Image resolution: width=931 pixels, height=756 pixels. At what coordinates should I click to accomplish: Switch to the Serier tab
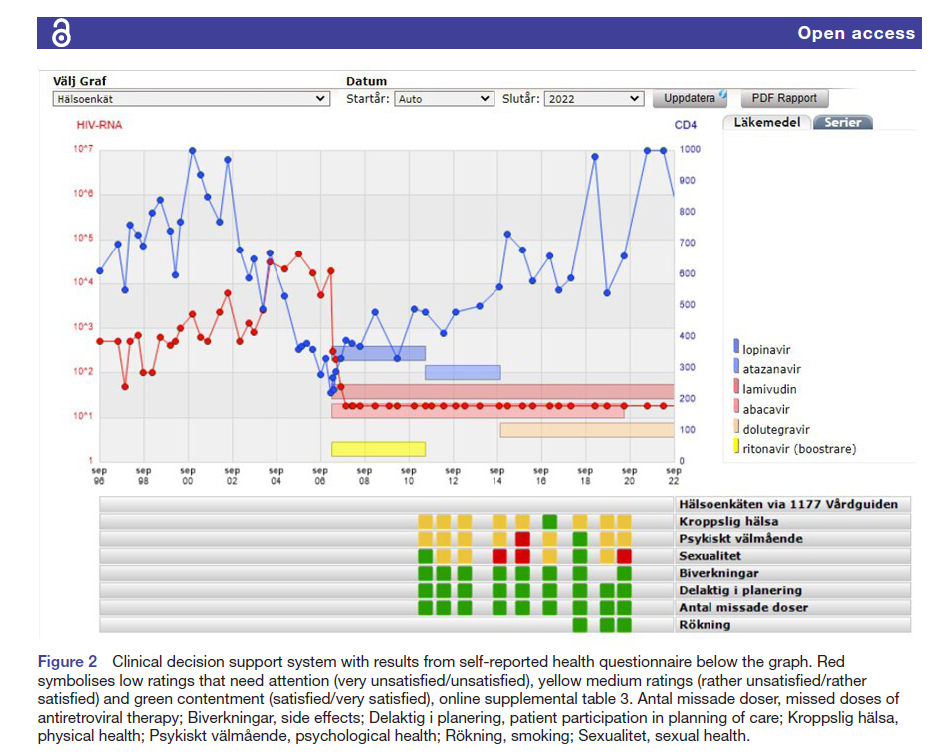[842, 122]
